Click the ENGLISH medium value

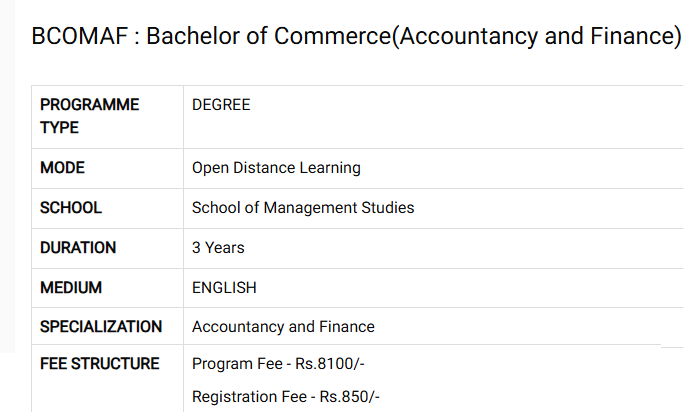tap(224, 288)
